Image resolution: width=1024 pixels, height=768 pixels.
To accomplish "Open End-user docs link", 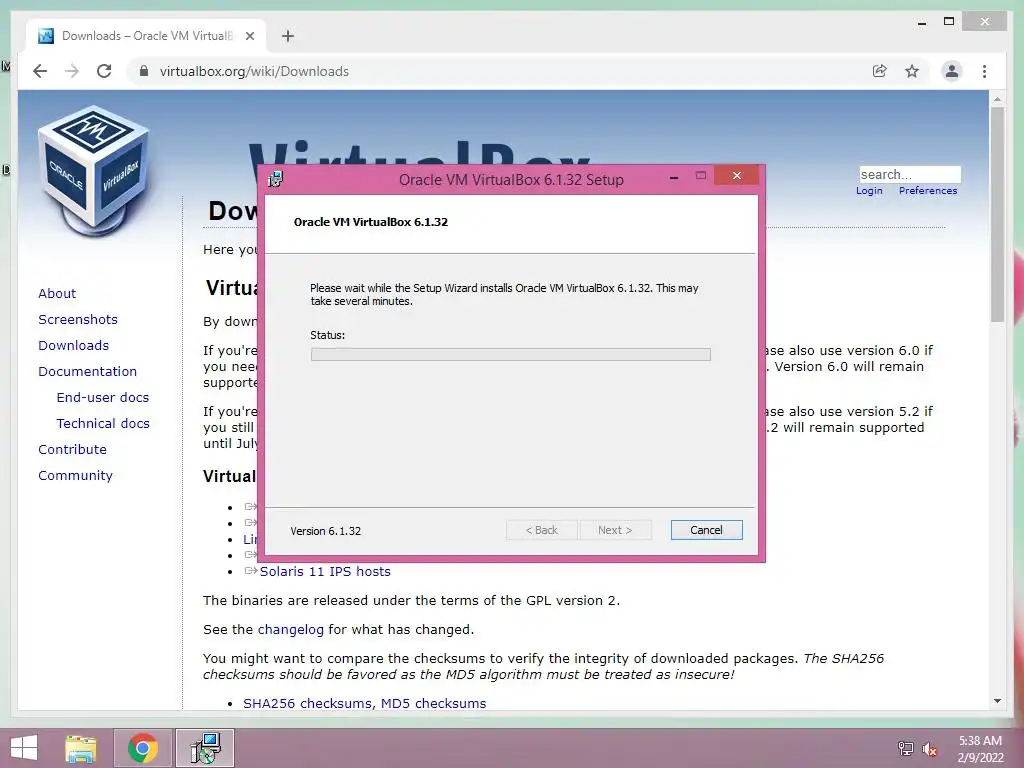I will tap(103, 398).
